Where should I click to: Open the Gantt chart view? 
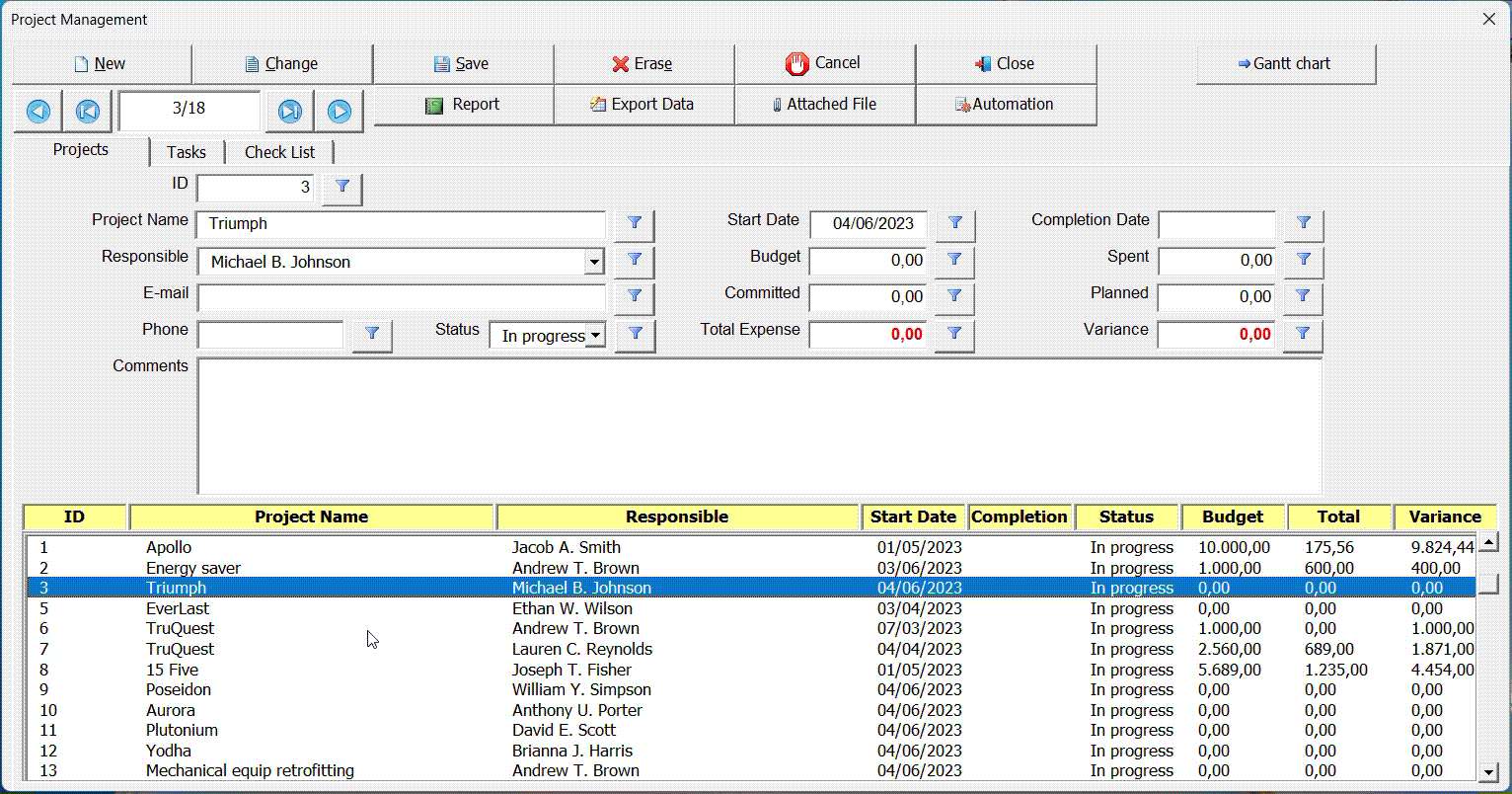tap(1285, 64)
